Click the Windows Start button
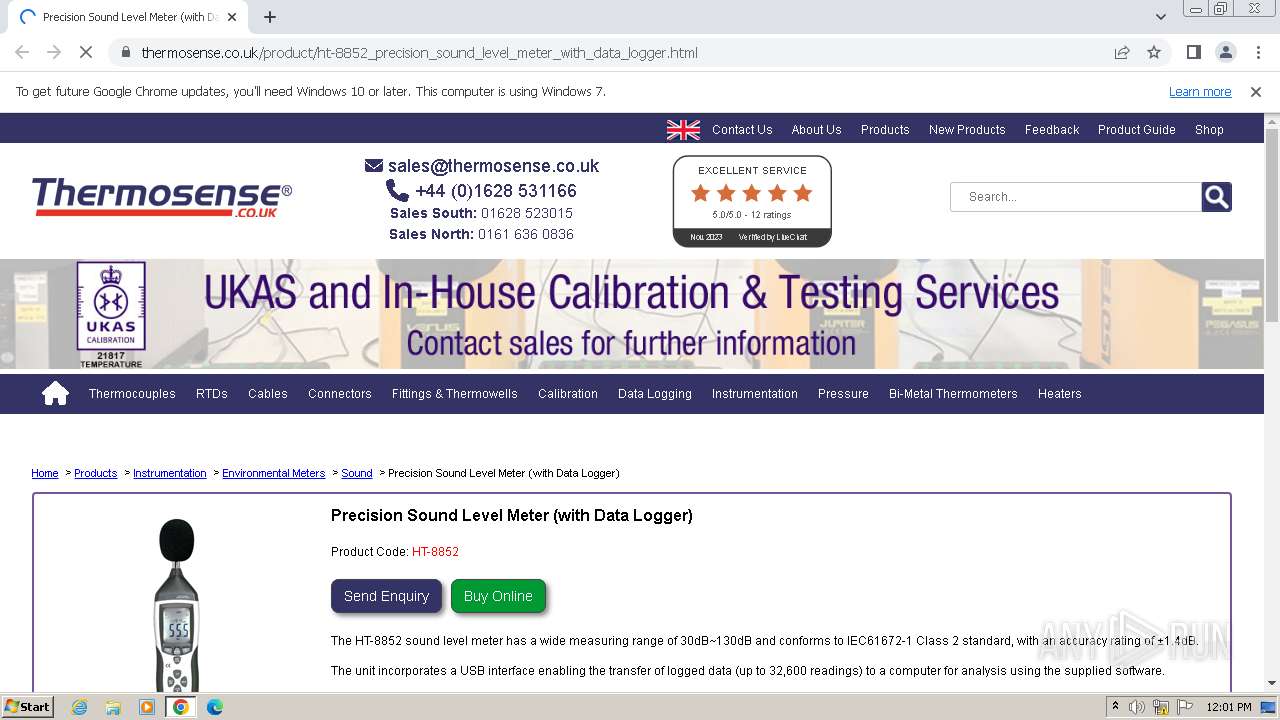 (x=28, y=707)
